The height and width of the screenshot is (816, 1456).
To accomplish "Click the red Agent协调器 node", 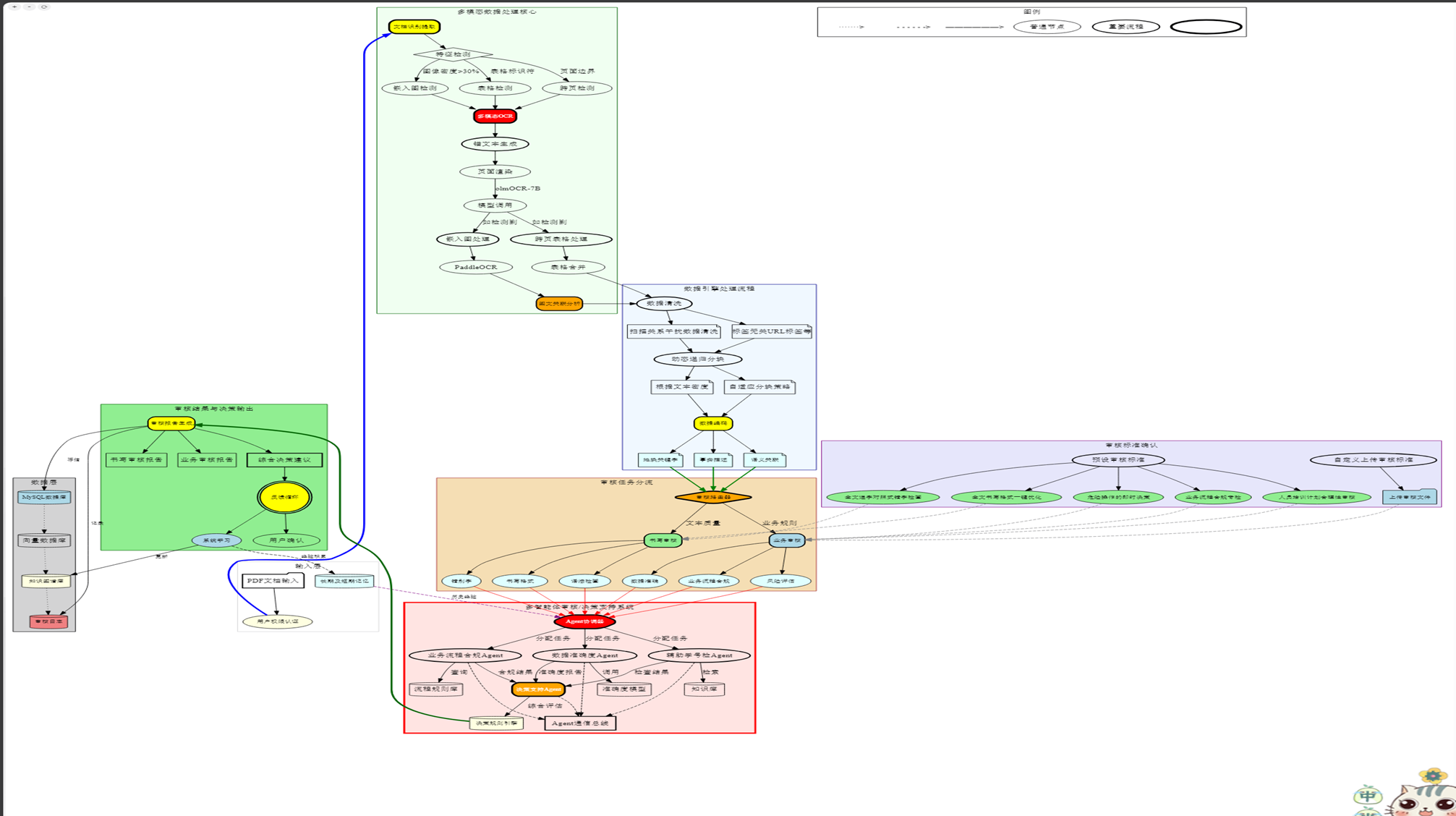I will (x=584, y=621).
